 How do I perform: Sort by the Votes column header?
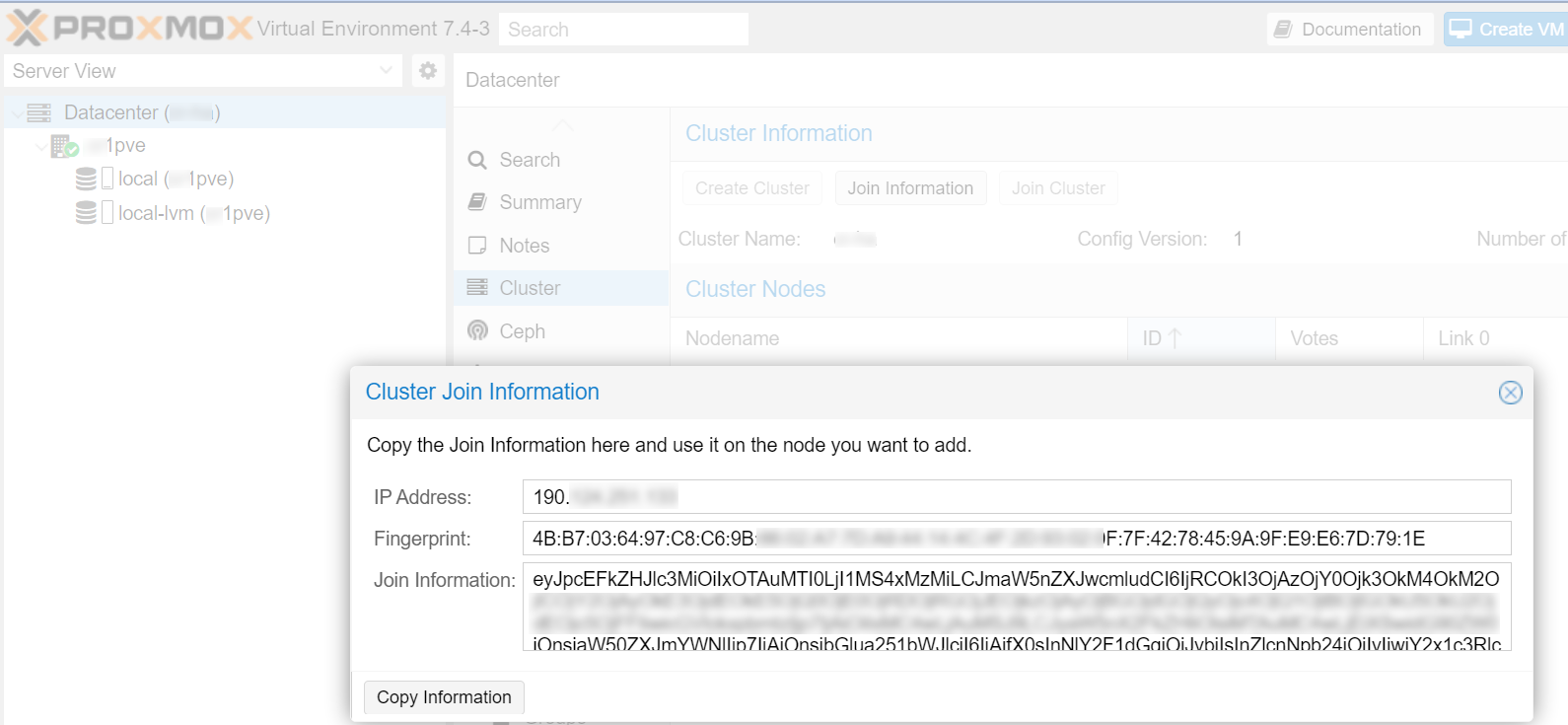point(1349,338)
